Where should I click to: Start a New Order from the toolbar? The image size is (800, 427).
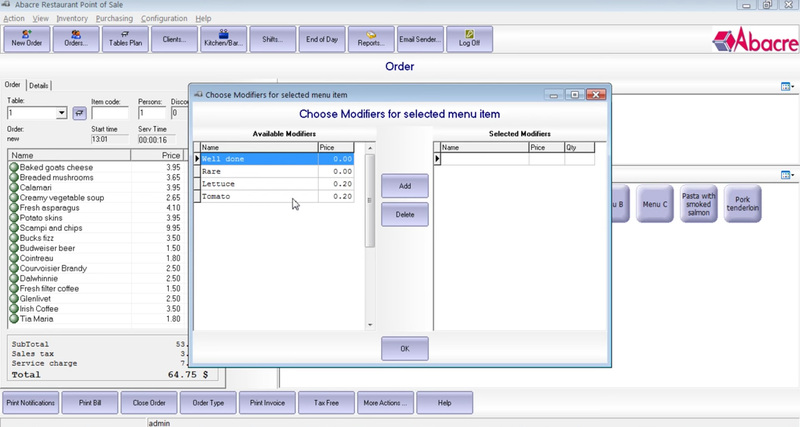tap(27, 39)
